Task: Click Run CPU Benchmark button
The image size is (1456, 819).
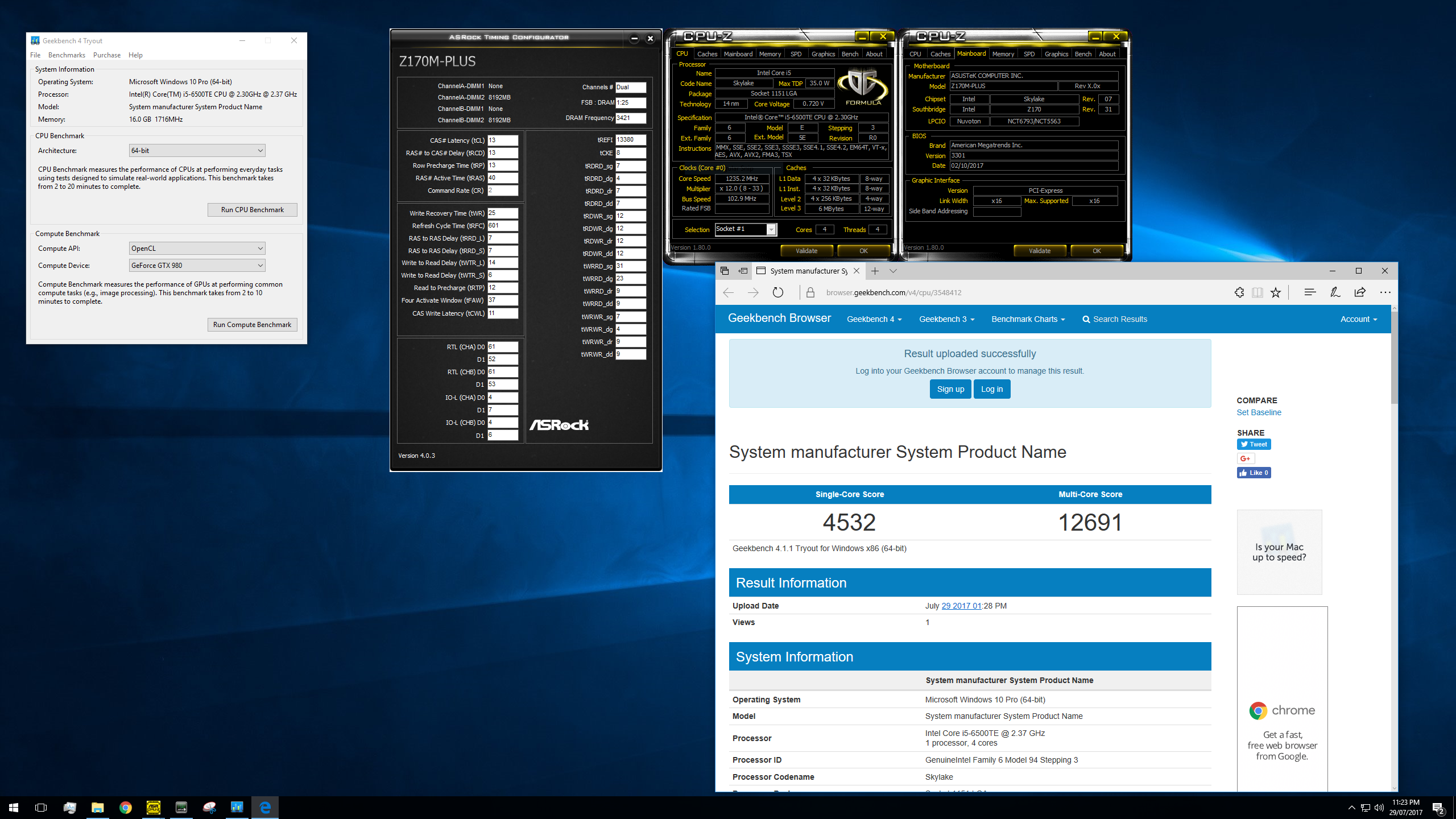Action: click(x=252, y=210)
